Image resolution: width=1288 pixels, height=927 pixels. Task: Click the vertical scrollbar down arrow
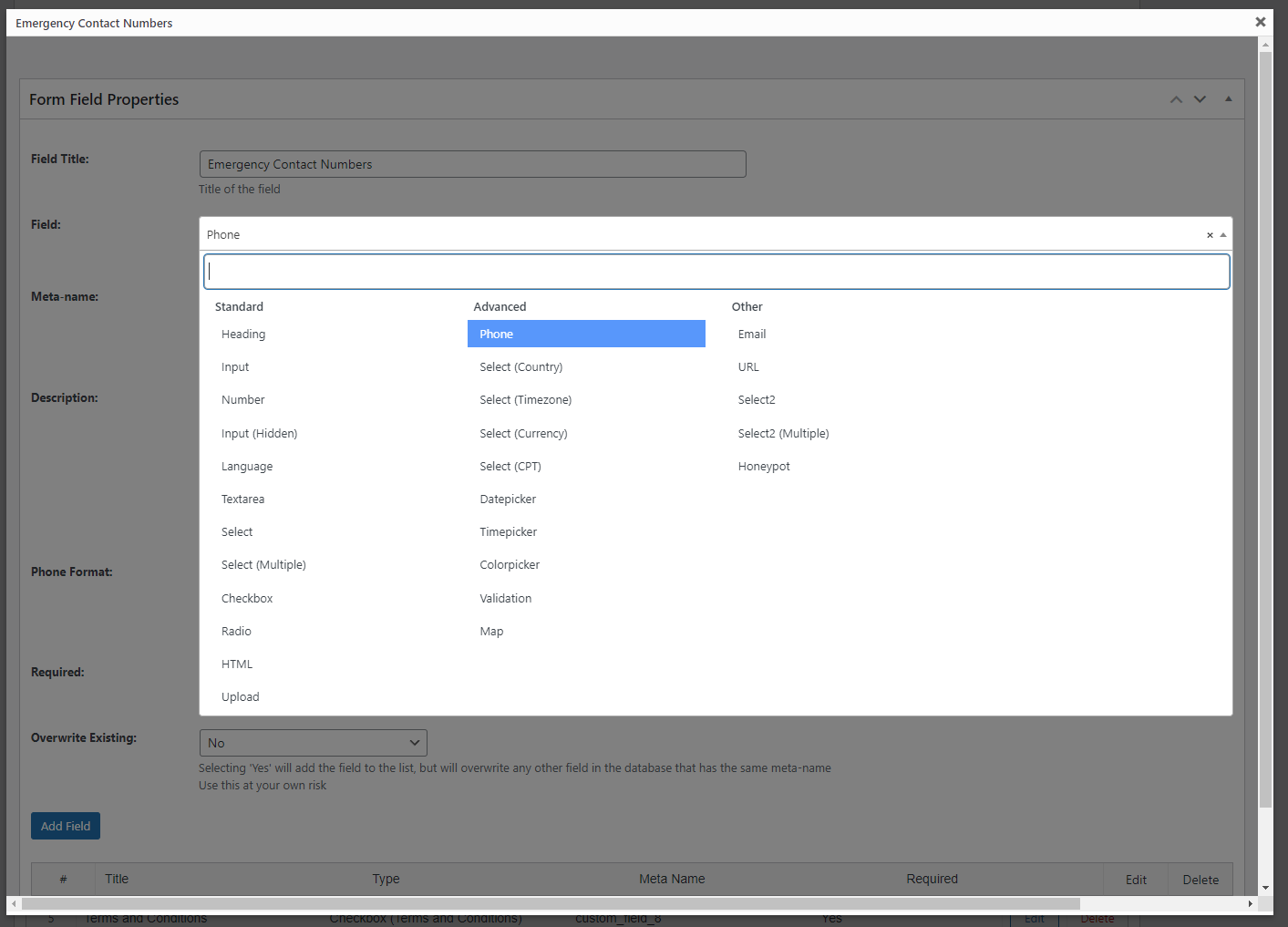1265,888
